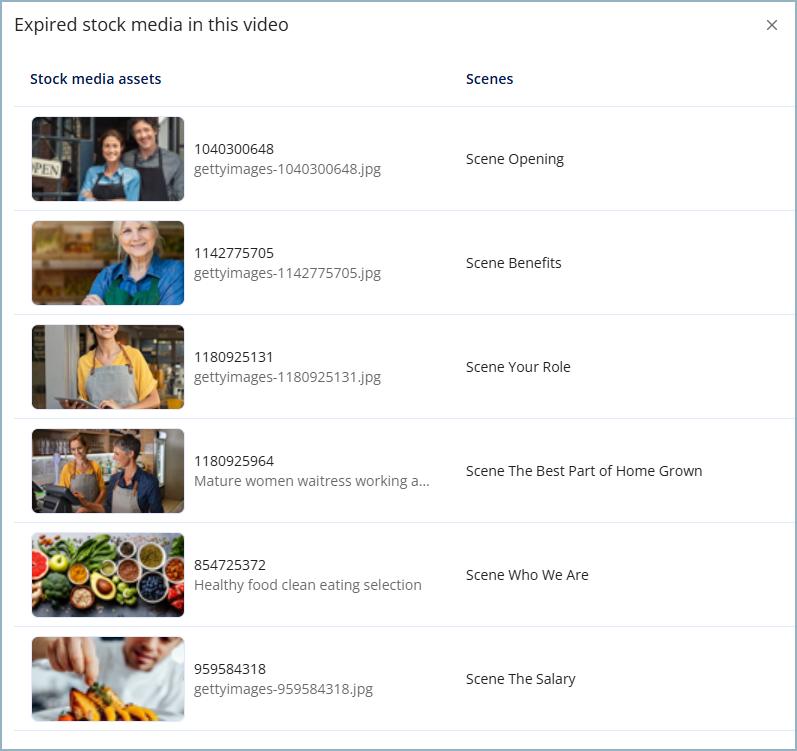Select the chef garnishing dish thumbnail
The image size is (797, 751).
click(108, 679)
